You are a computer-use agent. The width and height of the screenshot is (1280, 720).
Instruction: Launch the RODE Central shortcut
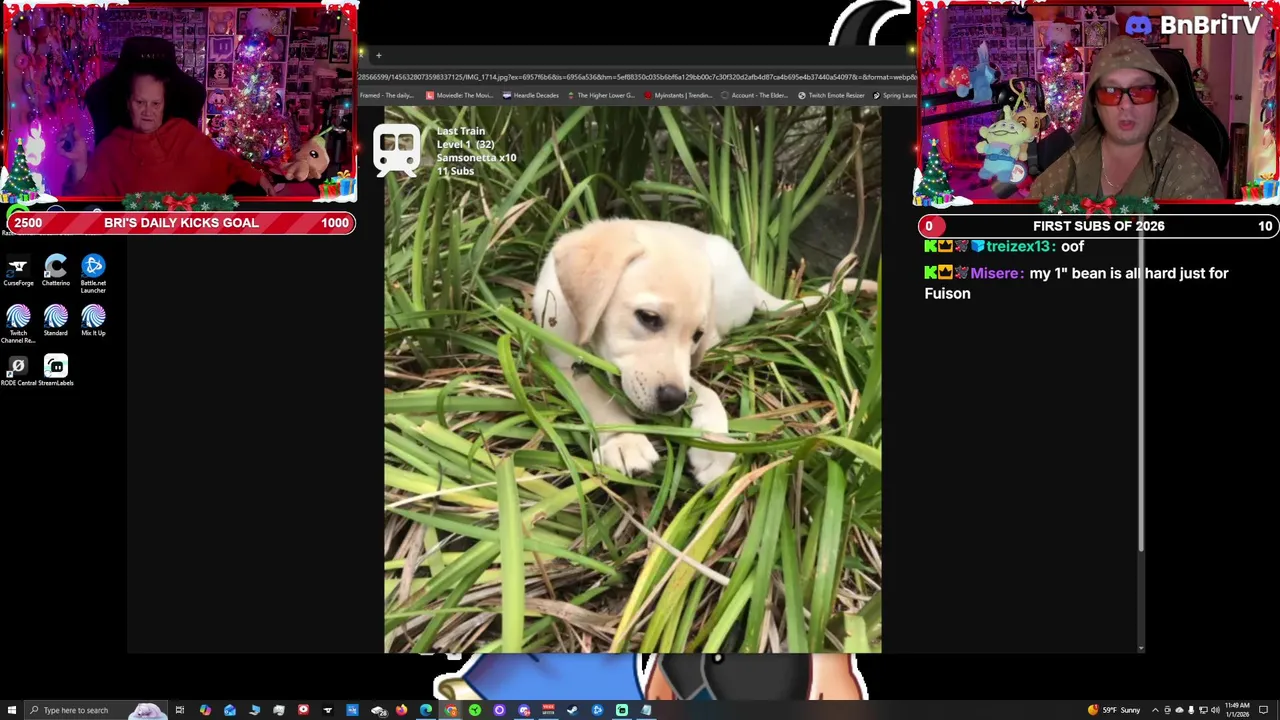(18, 371)
